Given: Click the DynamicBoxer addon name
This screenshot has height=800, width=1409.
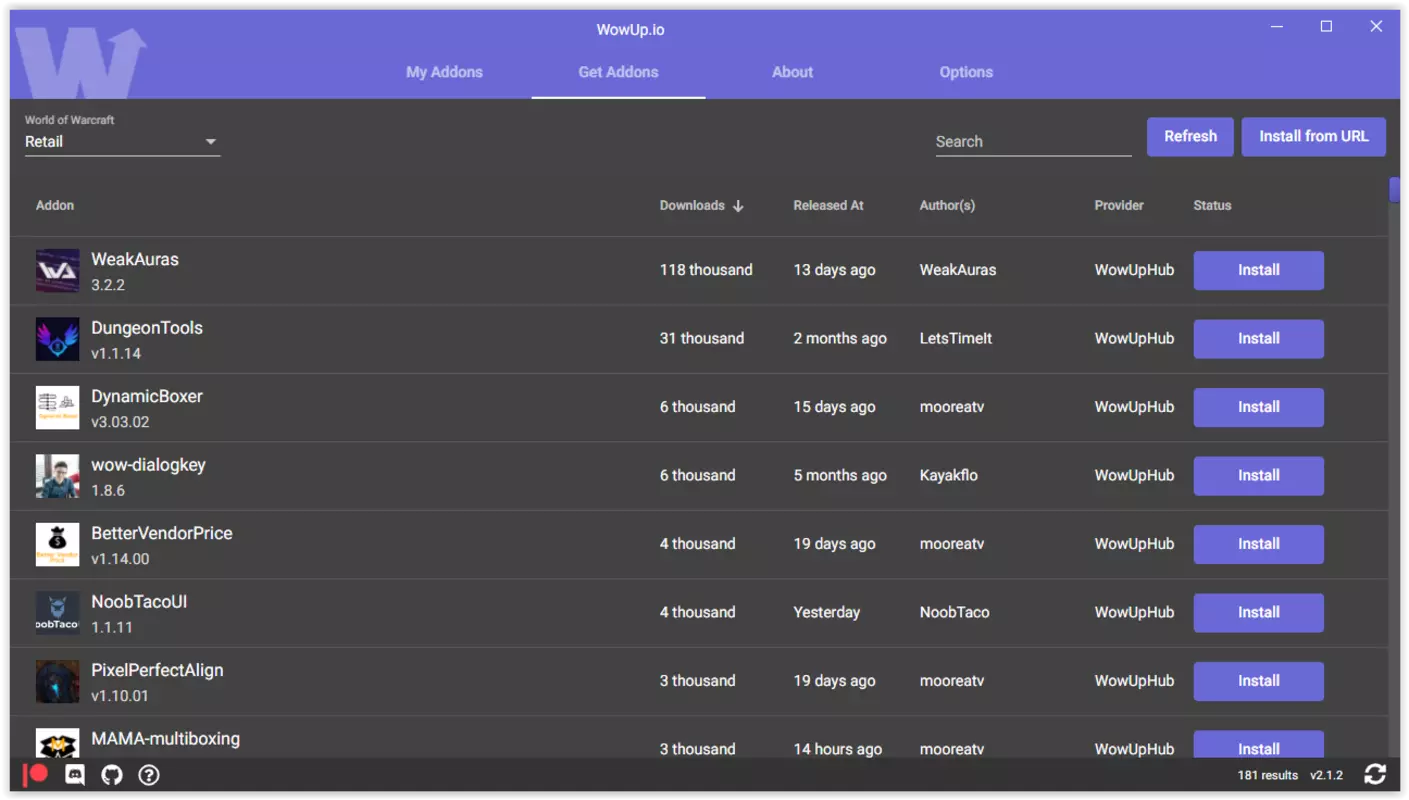Looking at the screenshot, I should 147,396.
